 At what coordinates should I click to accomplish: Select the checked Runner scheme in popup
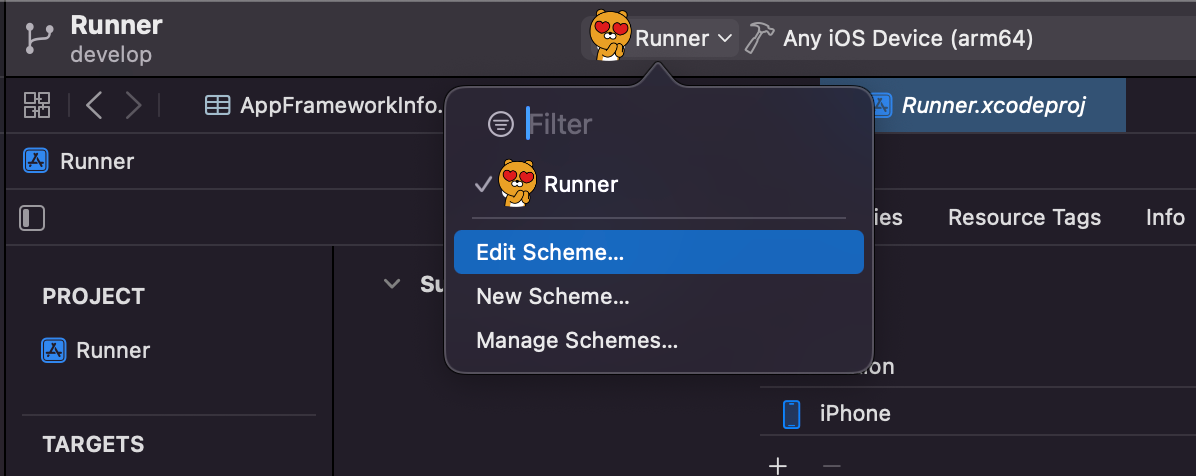[658, 184]
